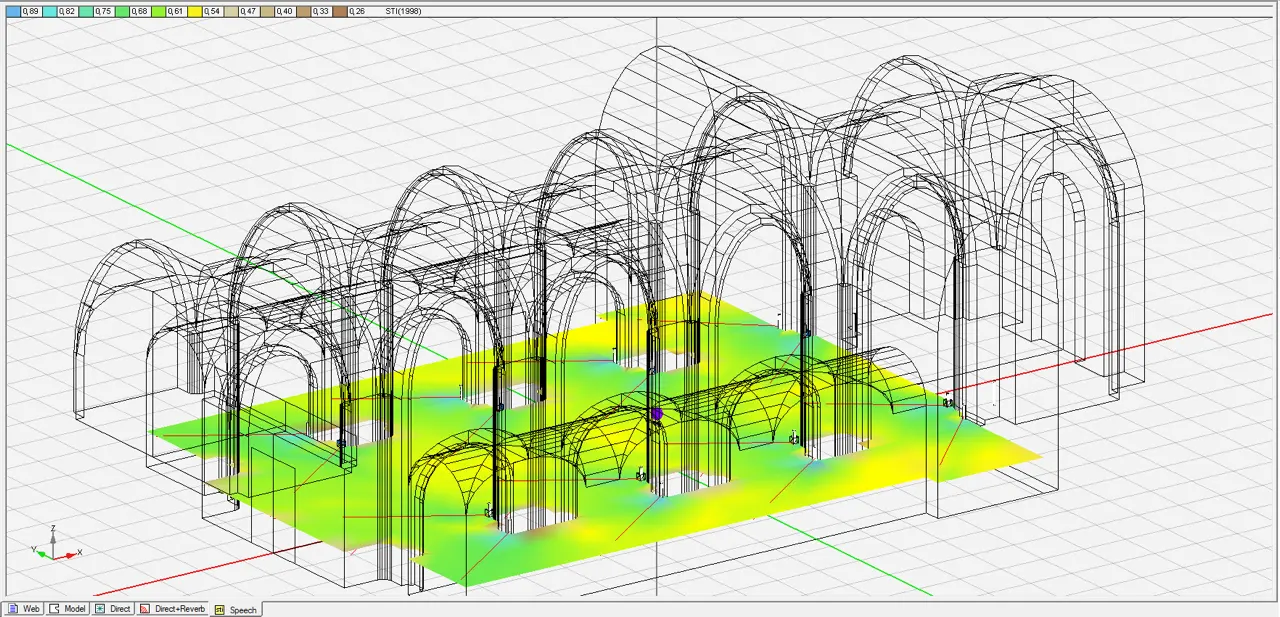Image resolution: width=1280 pixels, height=617 pixels.
Task: Switch to the Web tab
Action: (24, 608)
